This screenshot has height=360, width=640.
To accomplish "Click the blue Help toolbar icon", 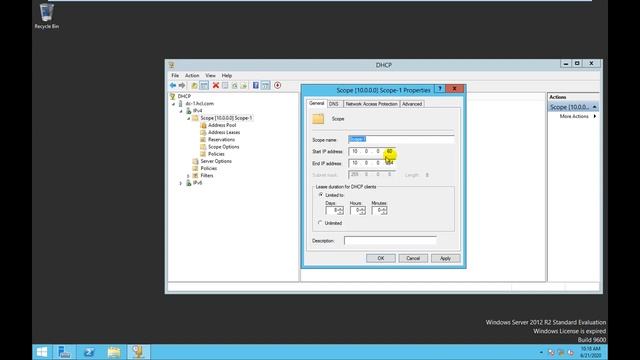I will [x=256, y=85].
